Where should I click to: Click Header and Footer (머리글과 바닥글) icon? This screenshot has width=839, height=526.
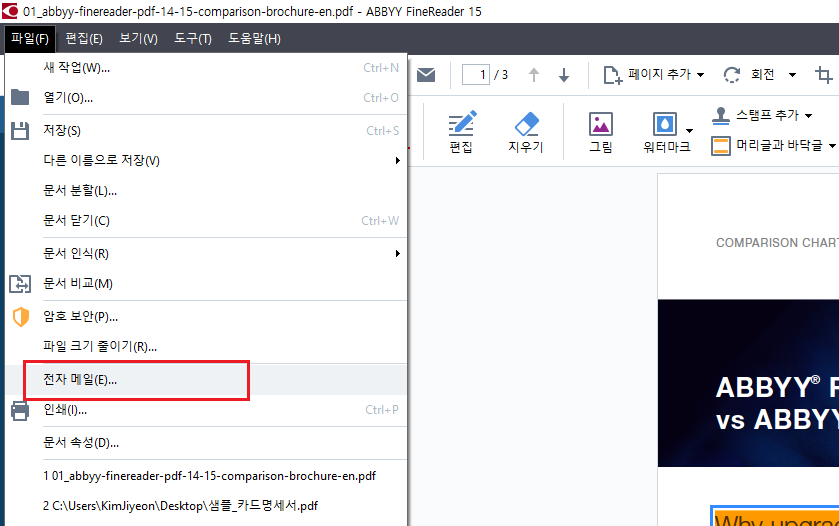click(x=721, y=146)
